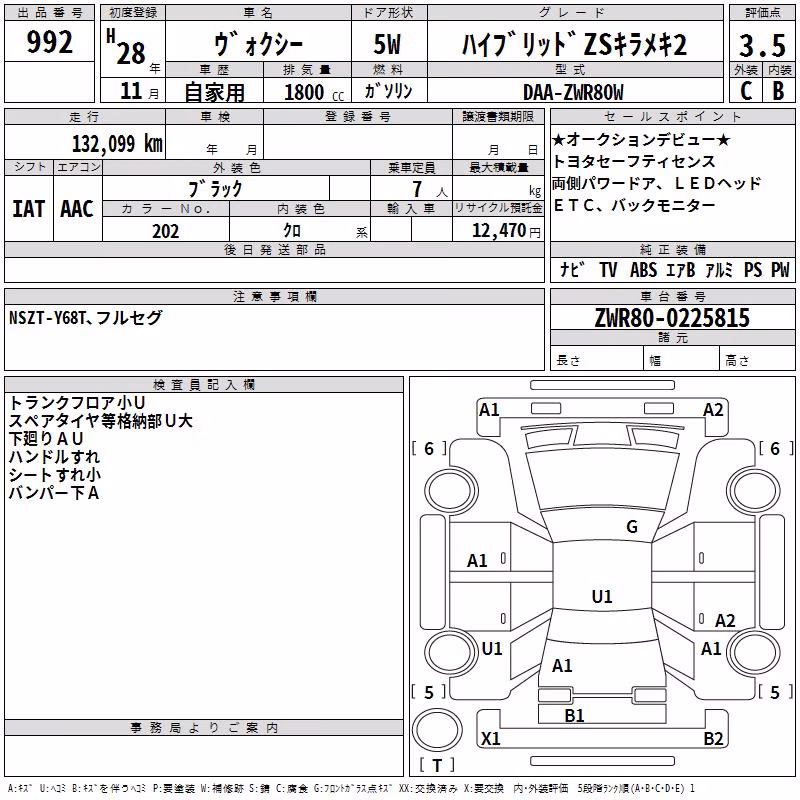Select TV in genuine equipment row
The width and height of the screenshot is (800, 800).
tap(608, 269)
